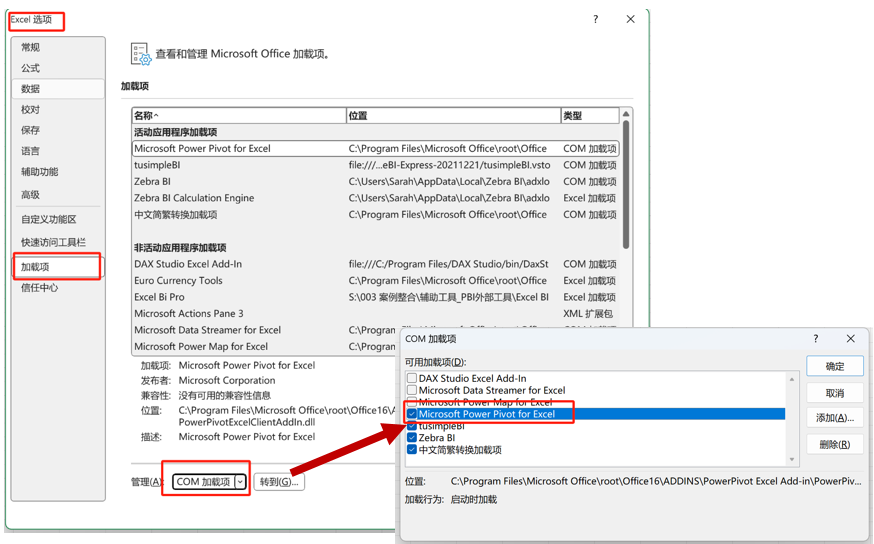The image size is (874, 544).
Task: Click the 添加(A)... button
Action: [x=834, y=418]
